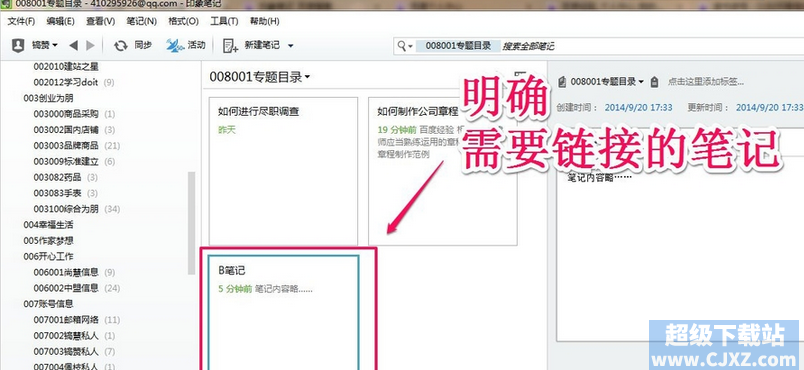Click the sidebar vertical scrollbar thumb
Image resolution: width=804 pixels, height=370 pixels.
click(x=192, y=223)
